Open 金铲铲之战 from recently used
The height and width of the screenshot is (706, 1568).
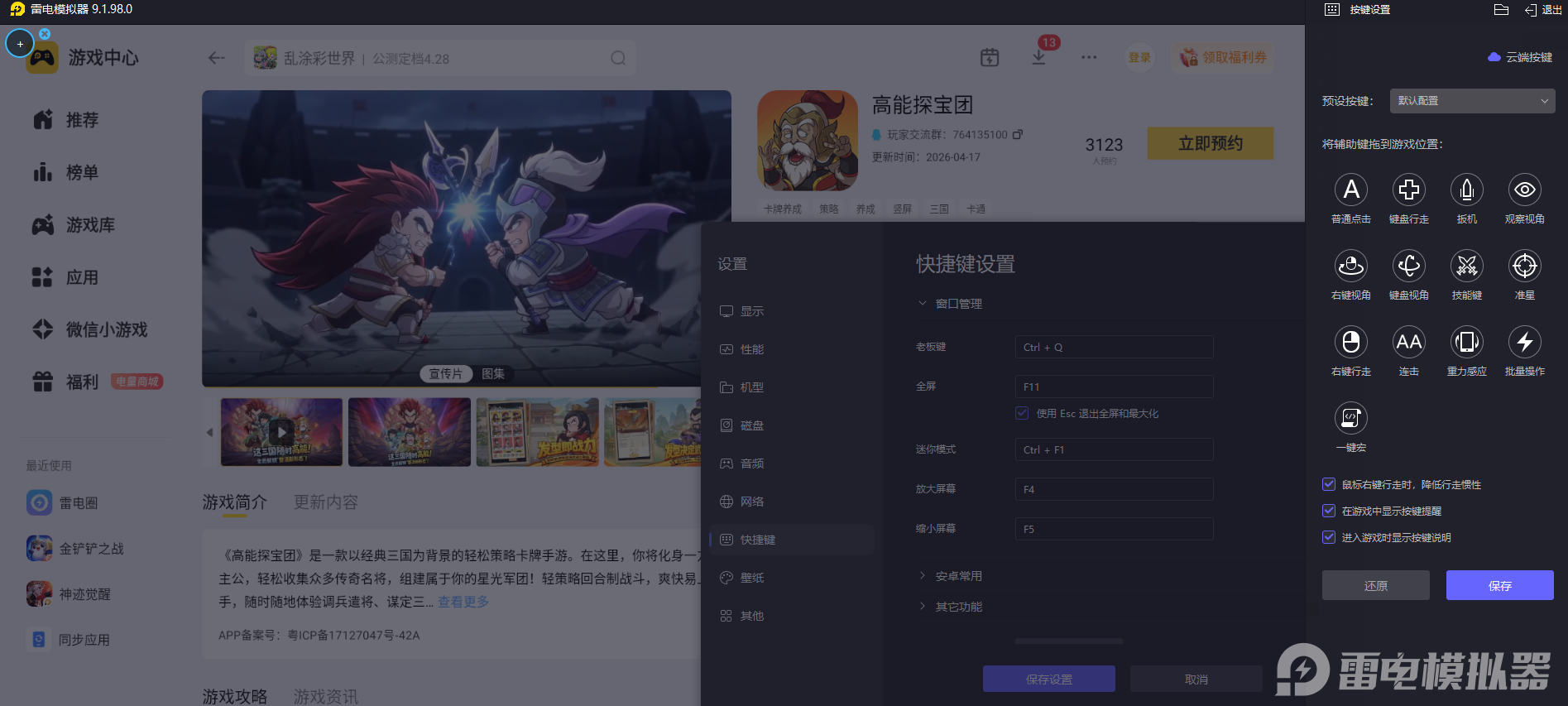[x=75, y=548]
